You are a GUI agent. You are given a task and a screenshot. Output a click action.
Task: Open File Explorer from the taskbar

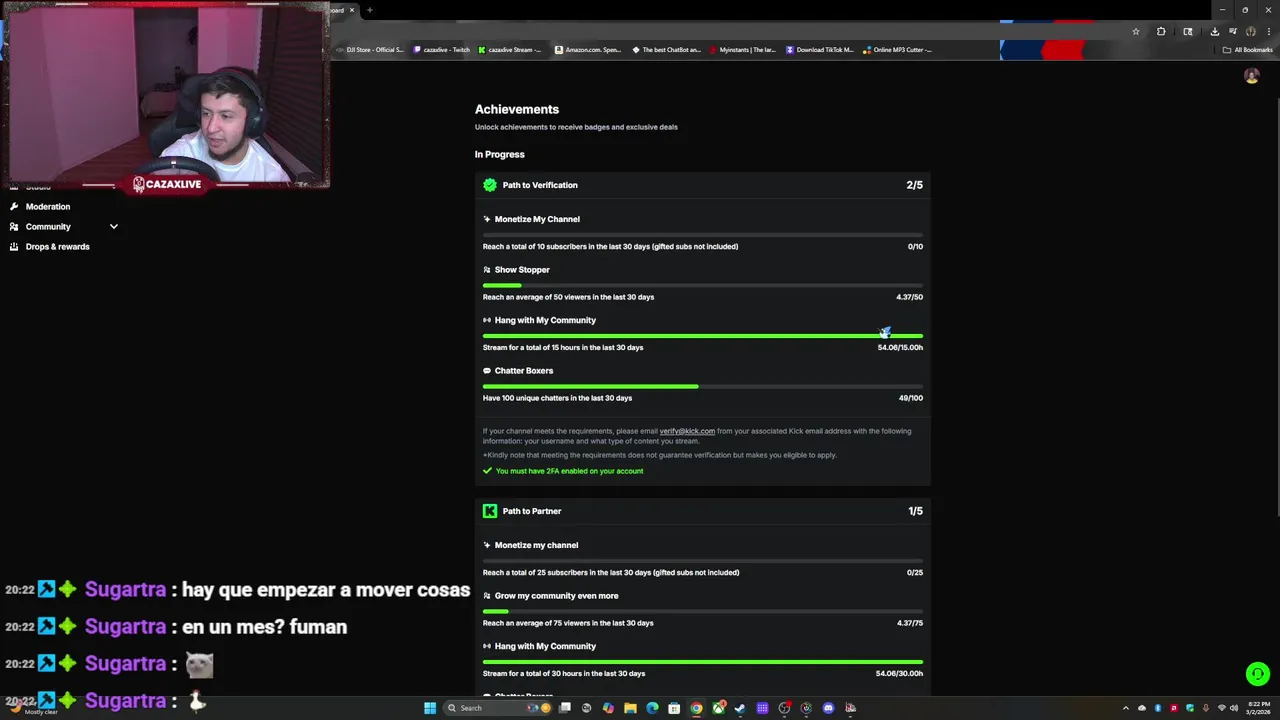tap(630, 708)
